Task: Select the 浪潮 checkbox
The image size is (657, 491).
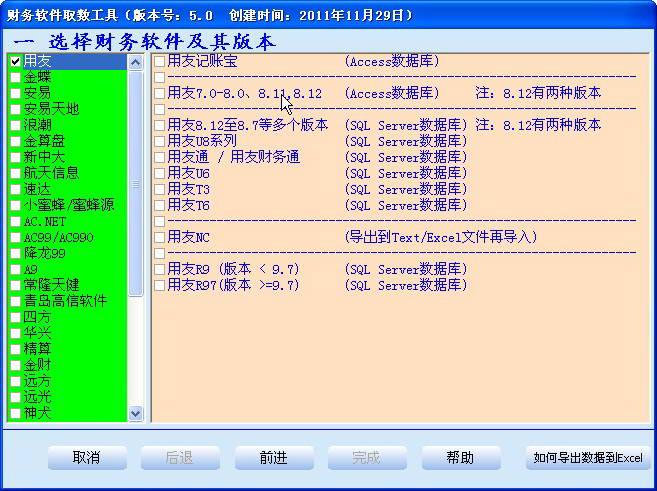Action: coord(16,125)
